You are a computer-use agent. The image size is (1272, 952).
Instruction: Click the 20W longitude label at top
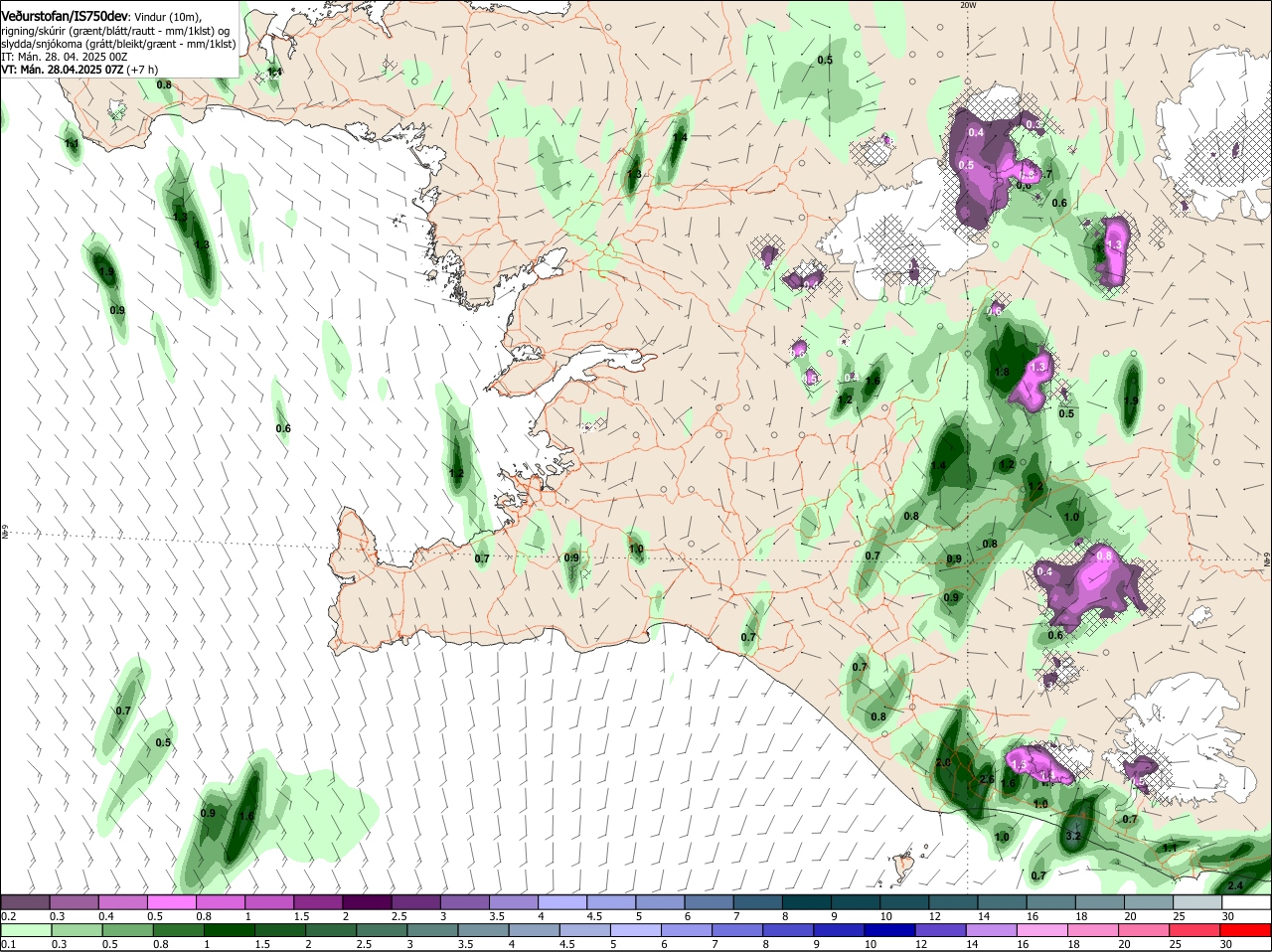(x=968, y=5)
